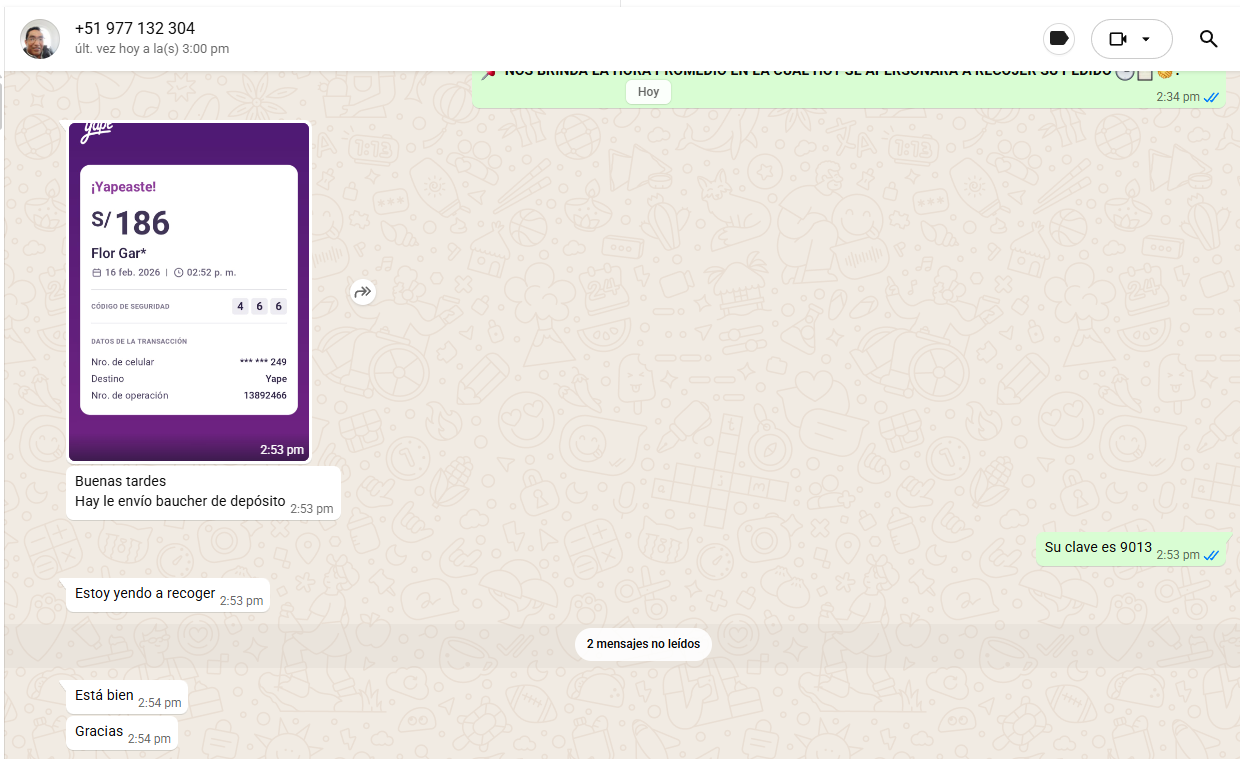The width and height of the screenshot is (1240, 759).
Task: Select the 'Su clave es 9013' message
Action: 1098,547
